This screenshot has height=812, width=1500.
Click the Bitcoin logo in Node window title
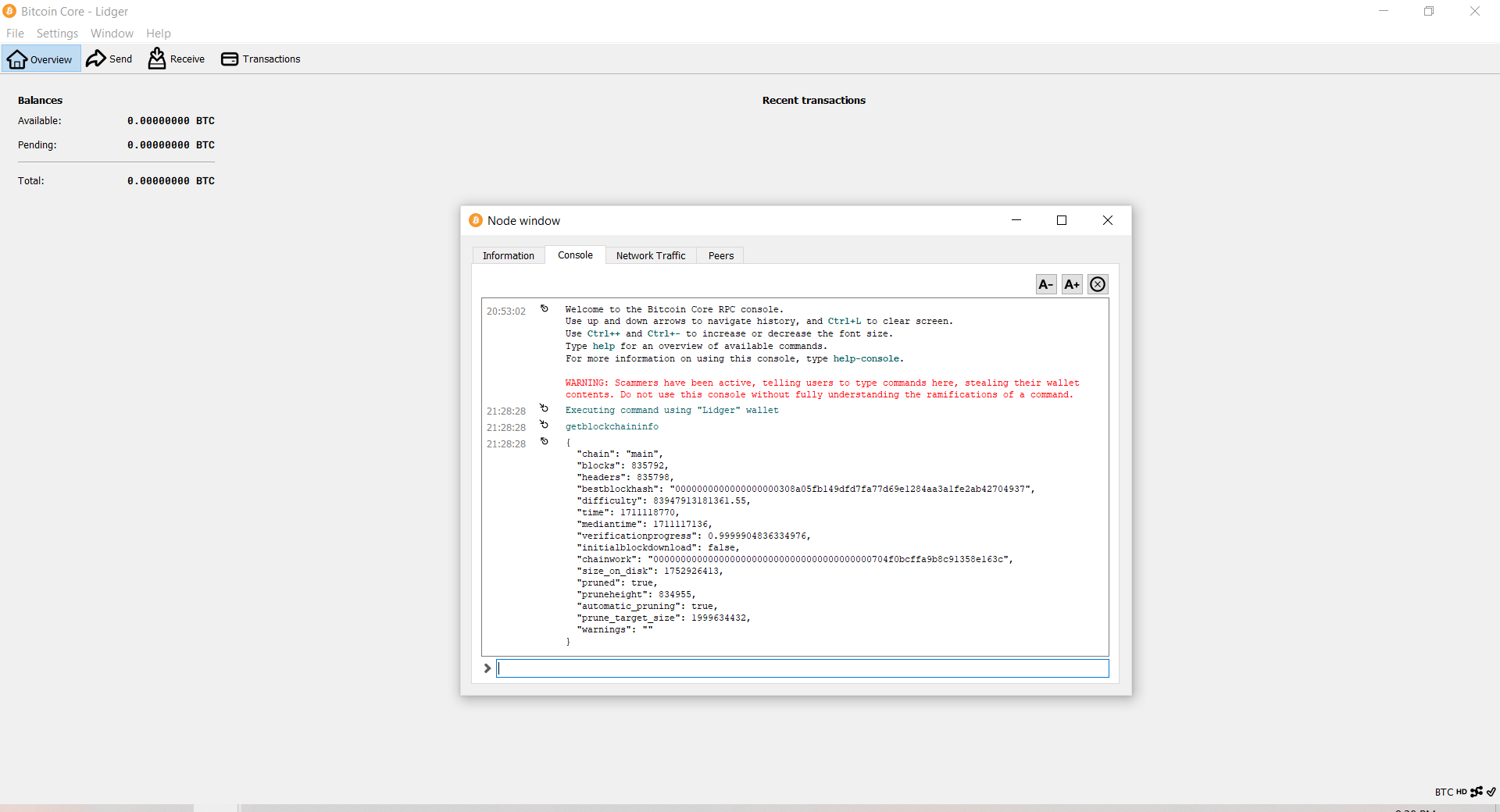(x=476, y=221)
